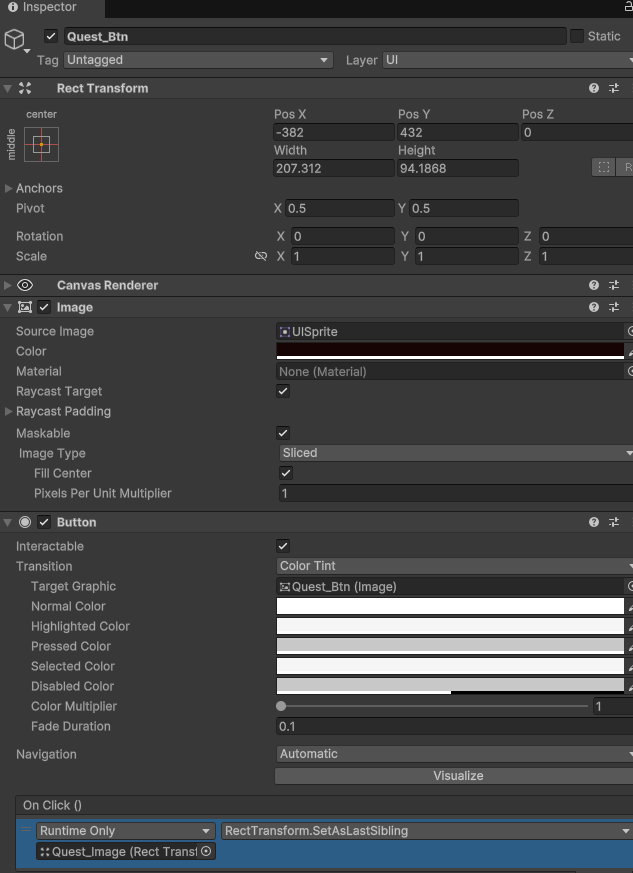
Task: Click the Rect Transform component icon
Action: [x=25, y=88]
